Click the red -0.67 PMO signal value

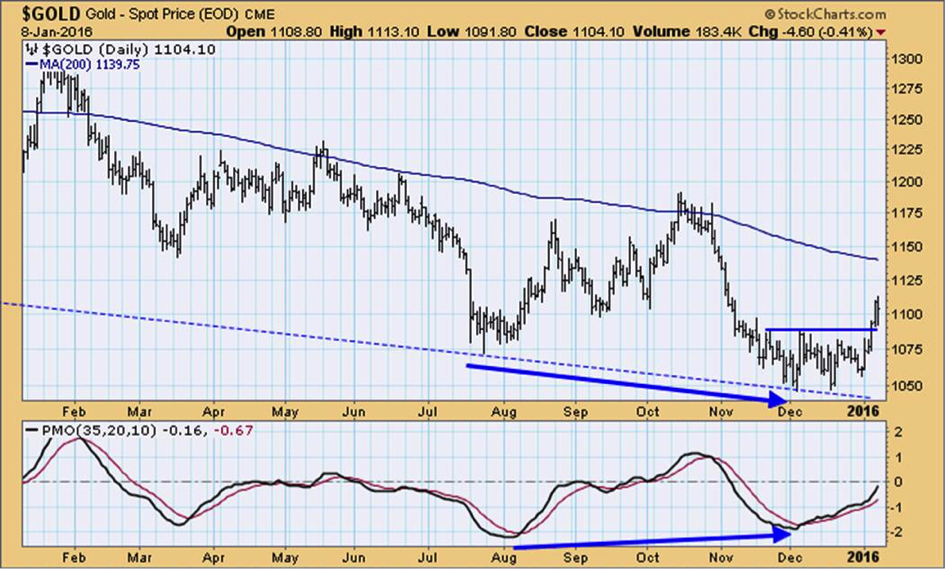[233, 431]
